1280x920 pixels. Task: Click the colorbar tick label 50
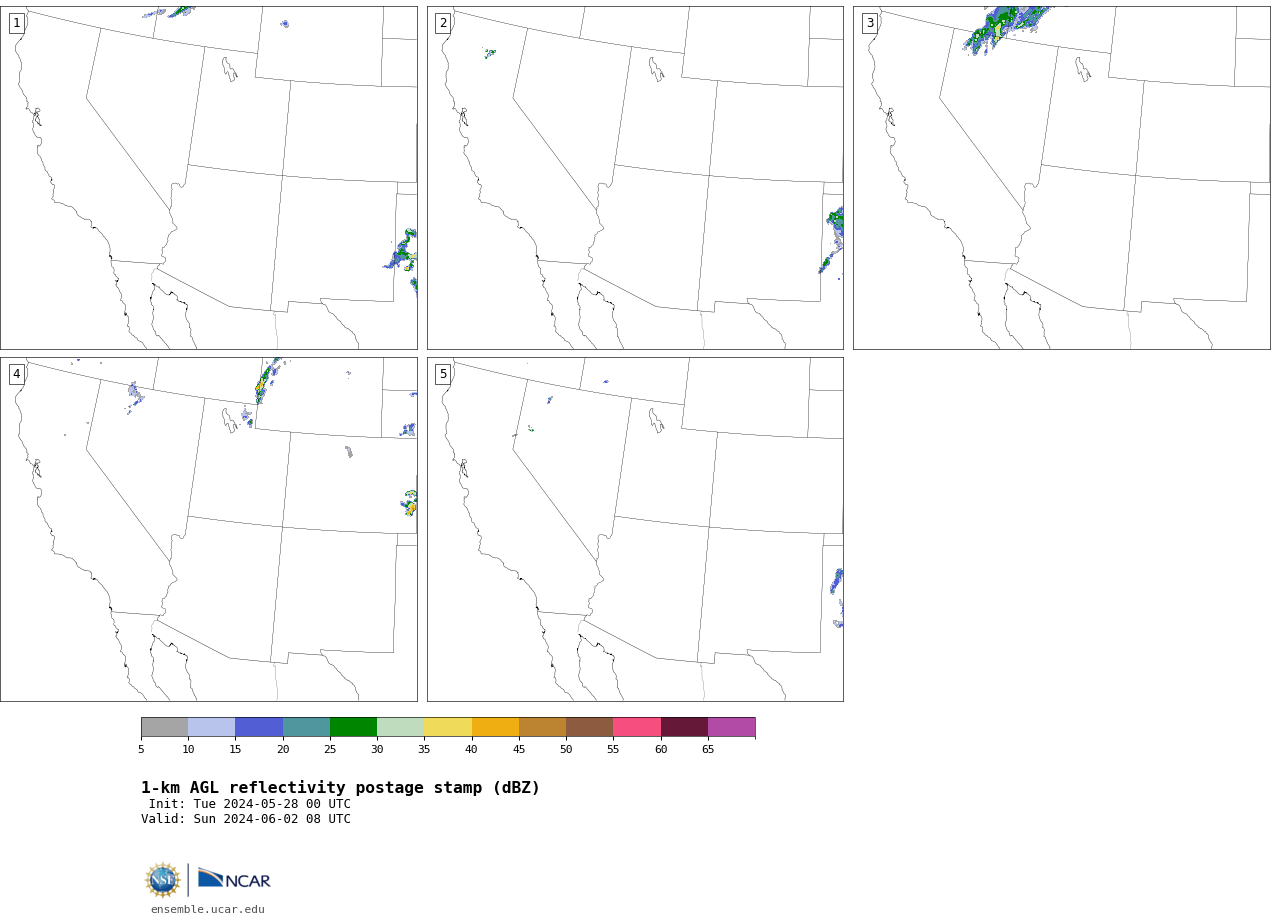(566, 749)
